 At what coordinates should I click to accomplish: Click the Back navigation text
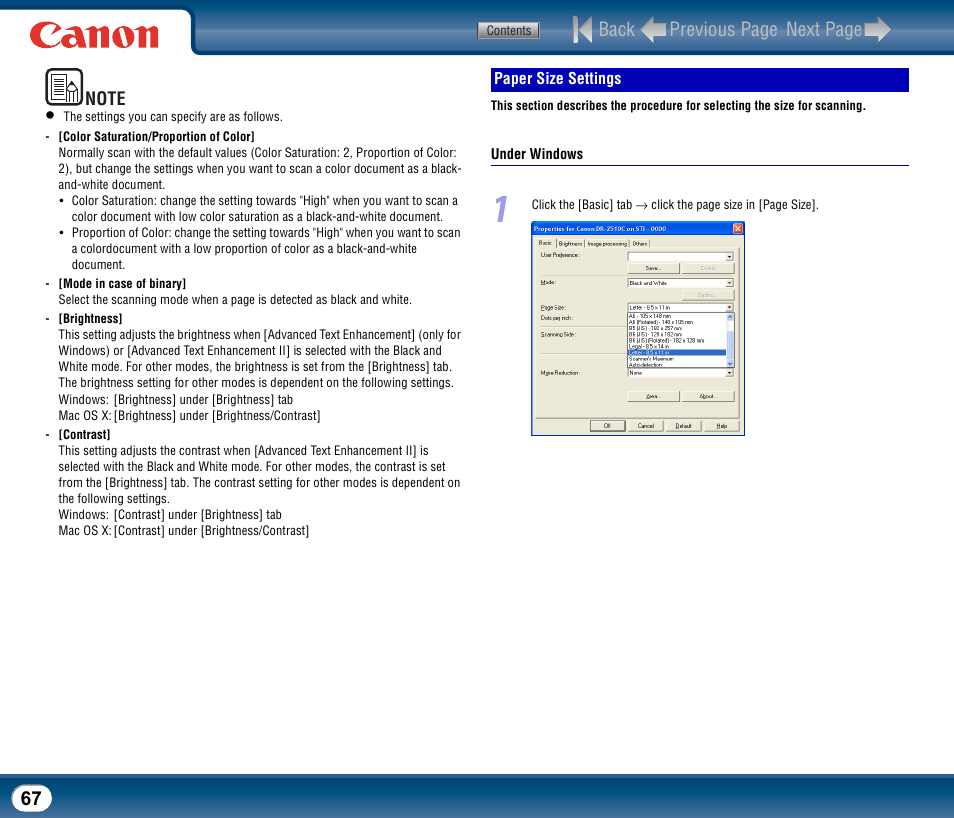point(616,29)
